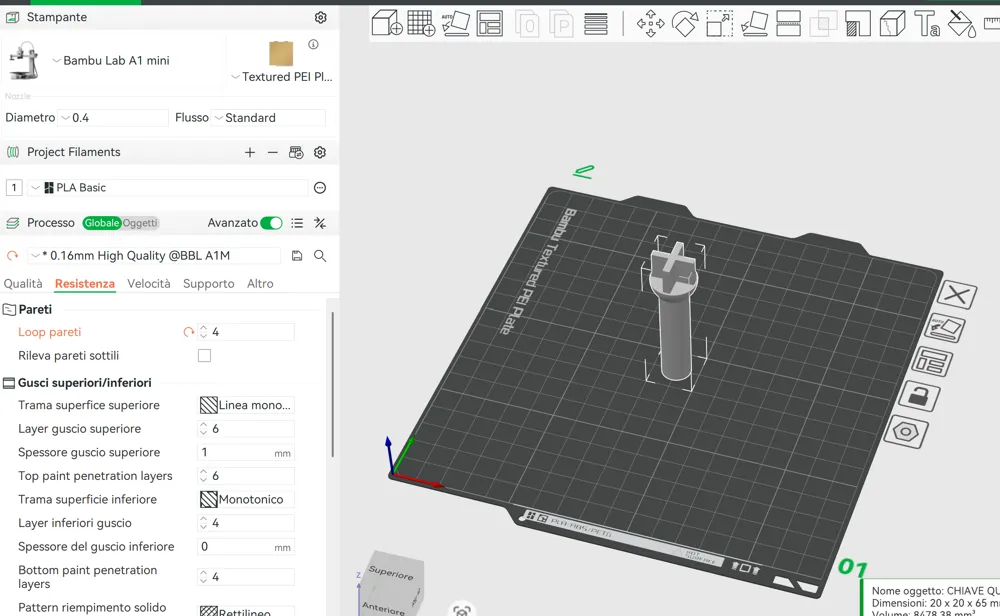Select the Cut tool
This screenshot has width=1000, height=616.
pos(788,24)
